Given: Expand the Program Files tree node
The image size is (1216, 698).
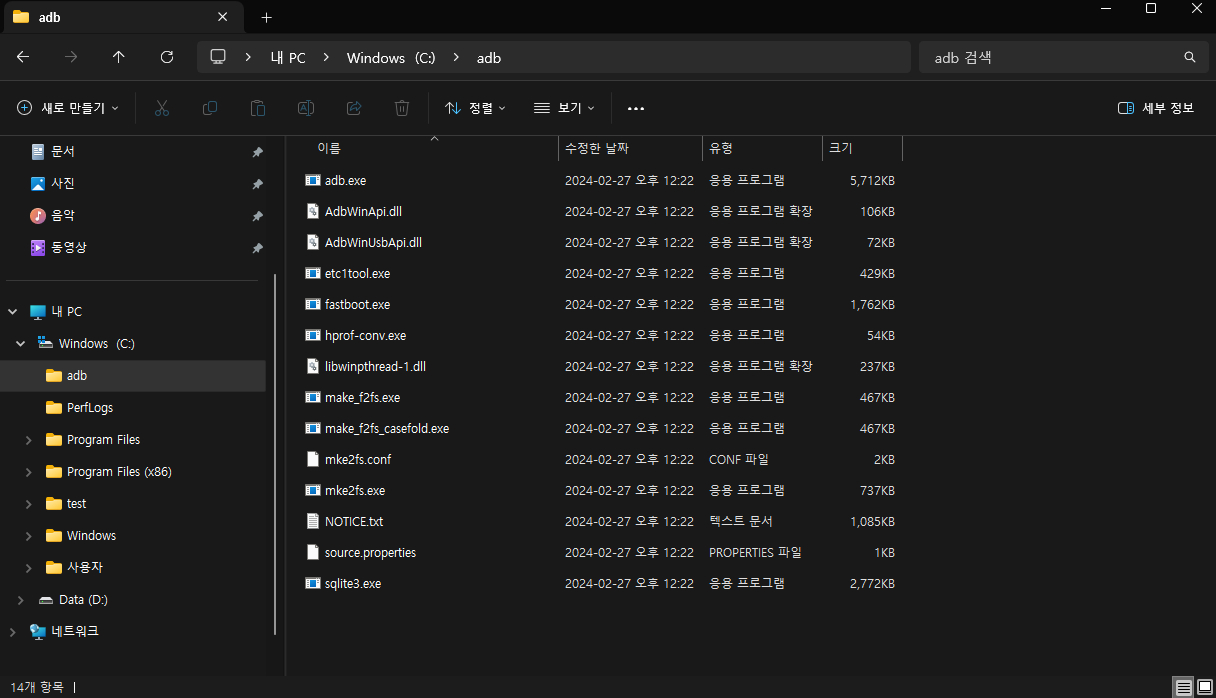Looking at the screenshot, I should click(29, 440).
